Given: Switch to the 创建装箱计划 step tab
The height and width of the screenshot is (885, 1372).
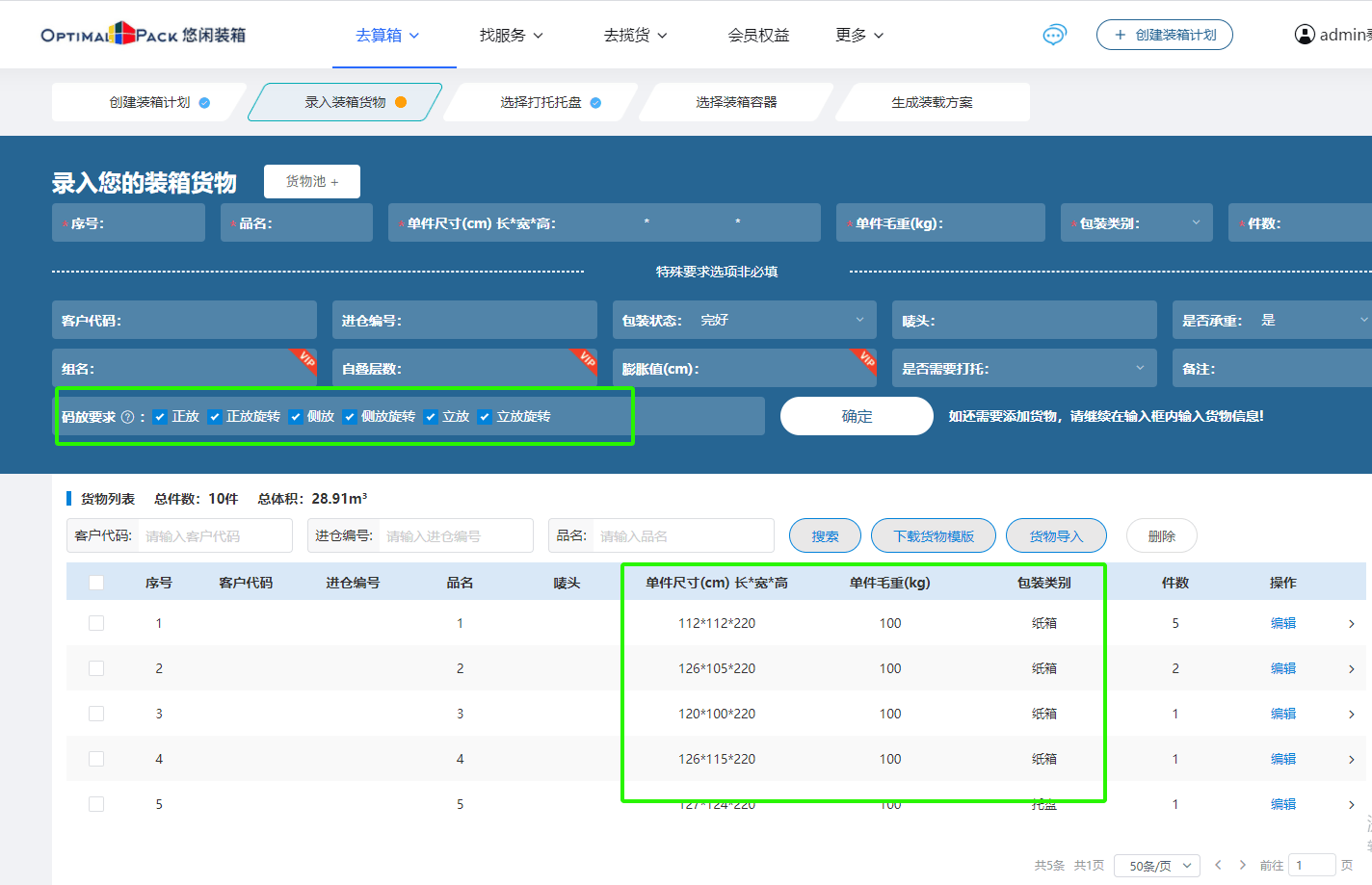Looking at the screenshot, I should click(x=149, y=102).
